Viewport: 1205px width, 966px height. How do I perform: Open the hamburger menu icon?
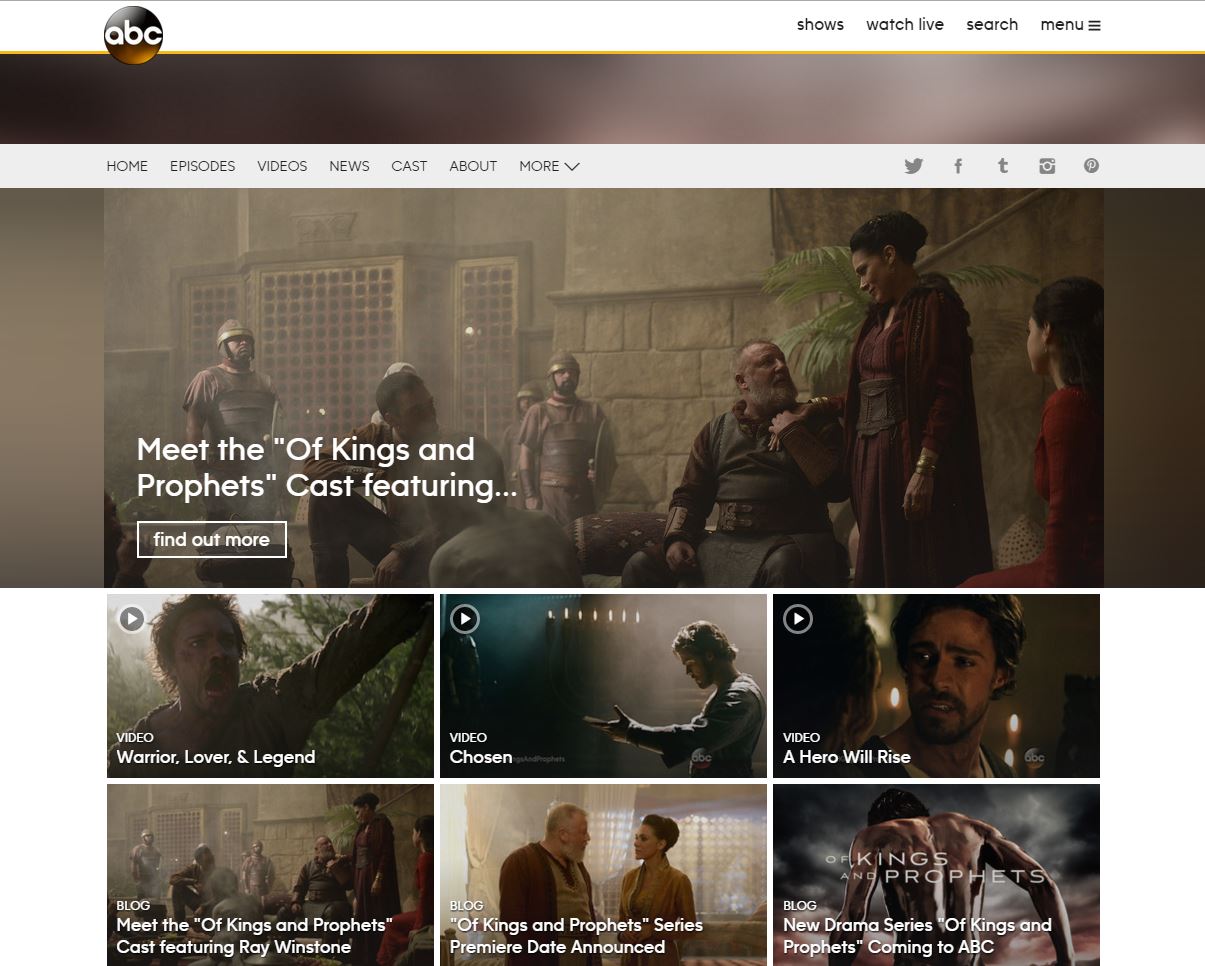[x=1094, y=26]
